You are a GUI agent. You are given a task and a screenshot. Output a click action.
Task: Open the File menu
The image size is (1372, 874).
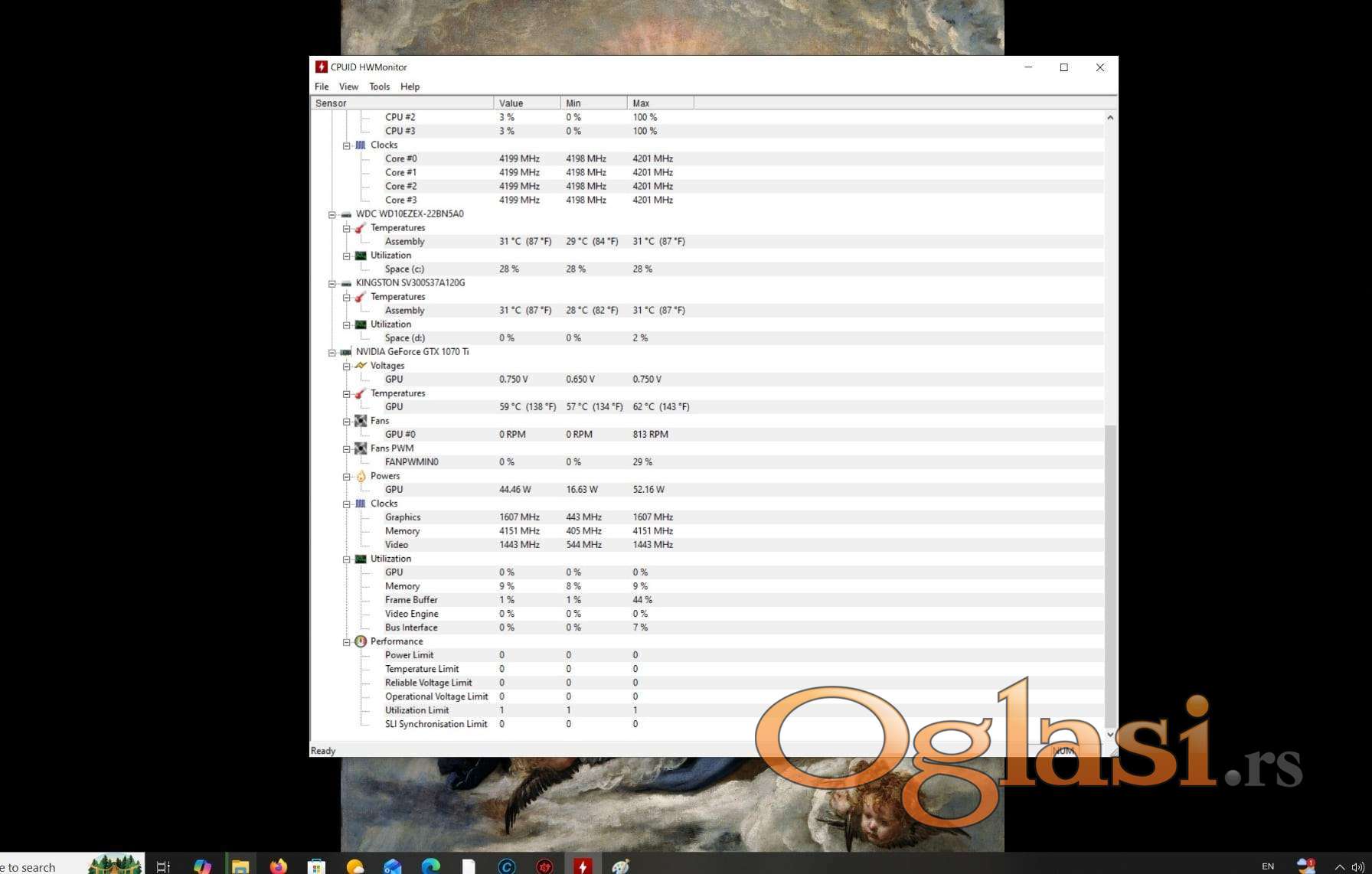click(x=322, y=86)
